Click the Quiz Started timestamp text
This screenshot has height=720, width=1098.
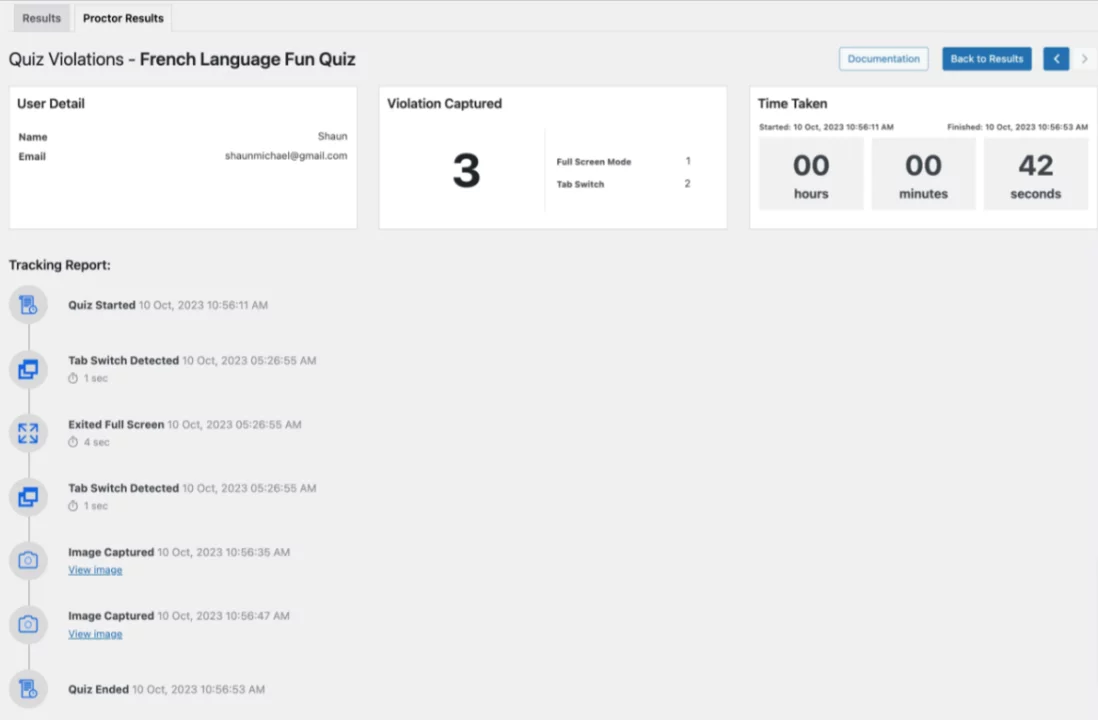[x=203, y=305]
